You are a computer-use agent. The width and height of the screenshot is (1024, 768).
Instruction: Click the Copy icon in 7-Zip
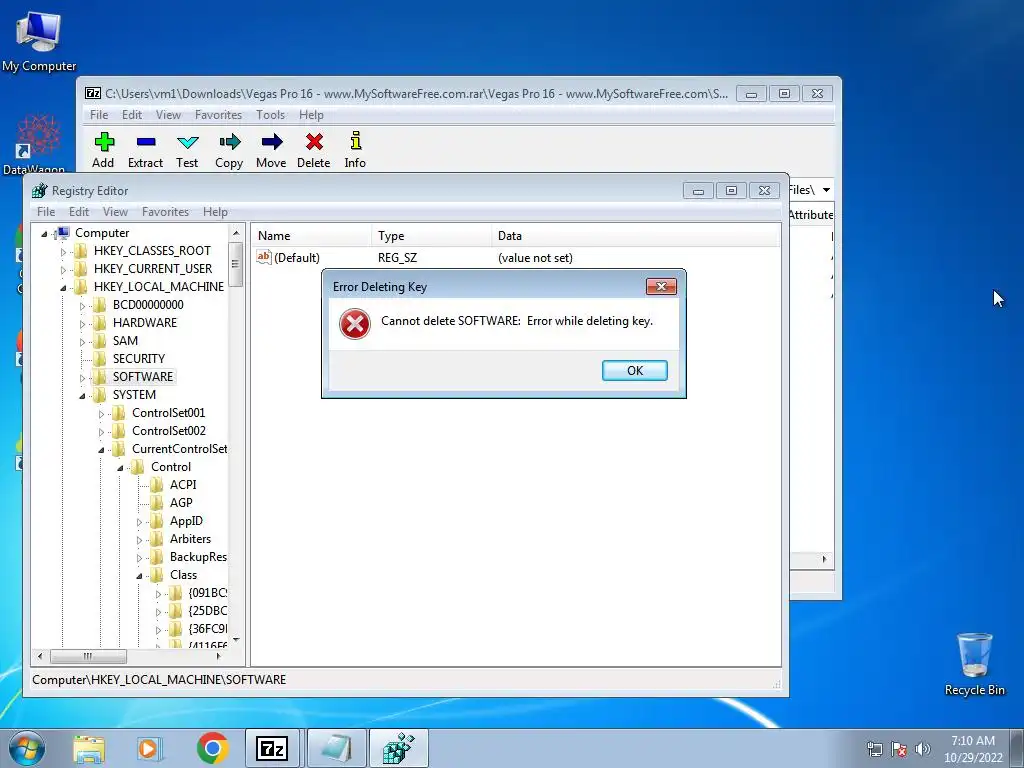tap(229, 142)
